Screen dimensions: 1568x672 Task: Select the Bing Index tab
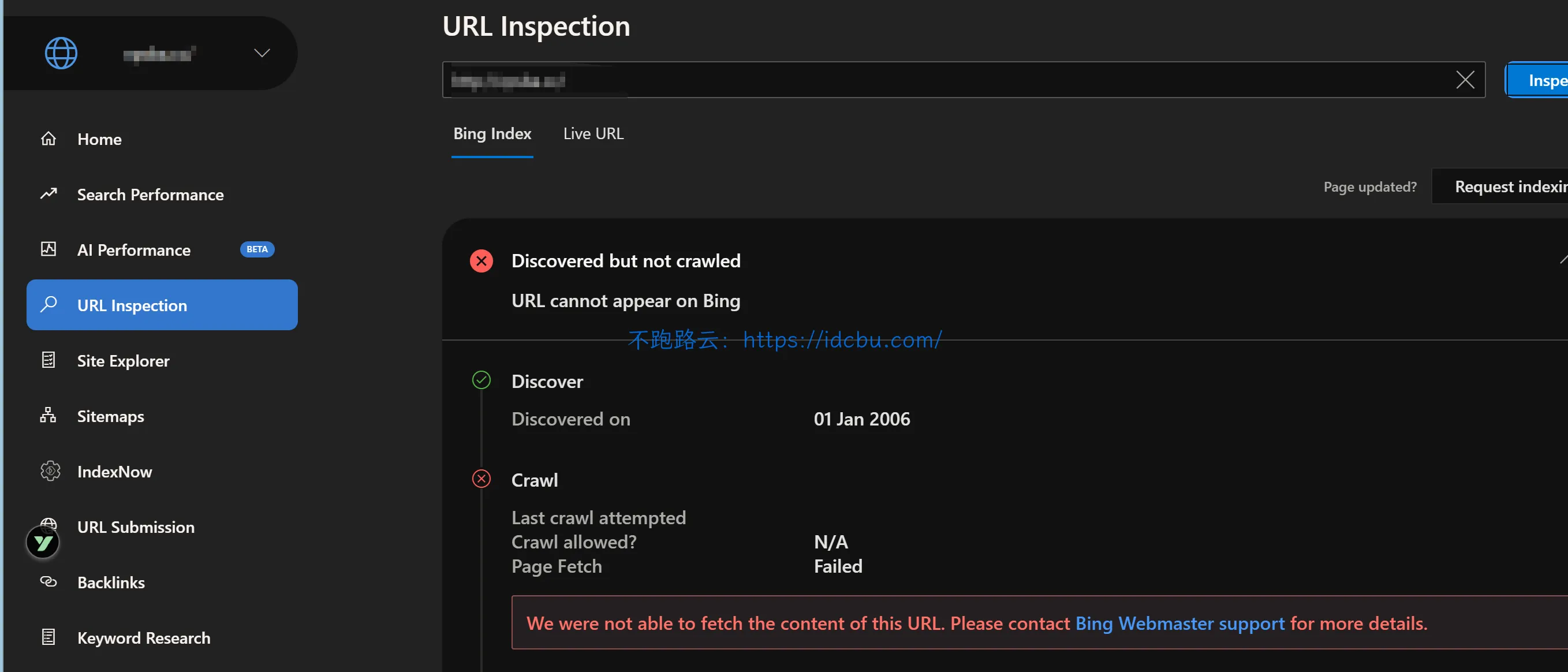coord(492,134)
